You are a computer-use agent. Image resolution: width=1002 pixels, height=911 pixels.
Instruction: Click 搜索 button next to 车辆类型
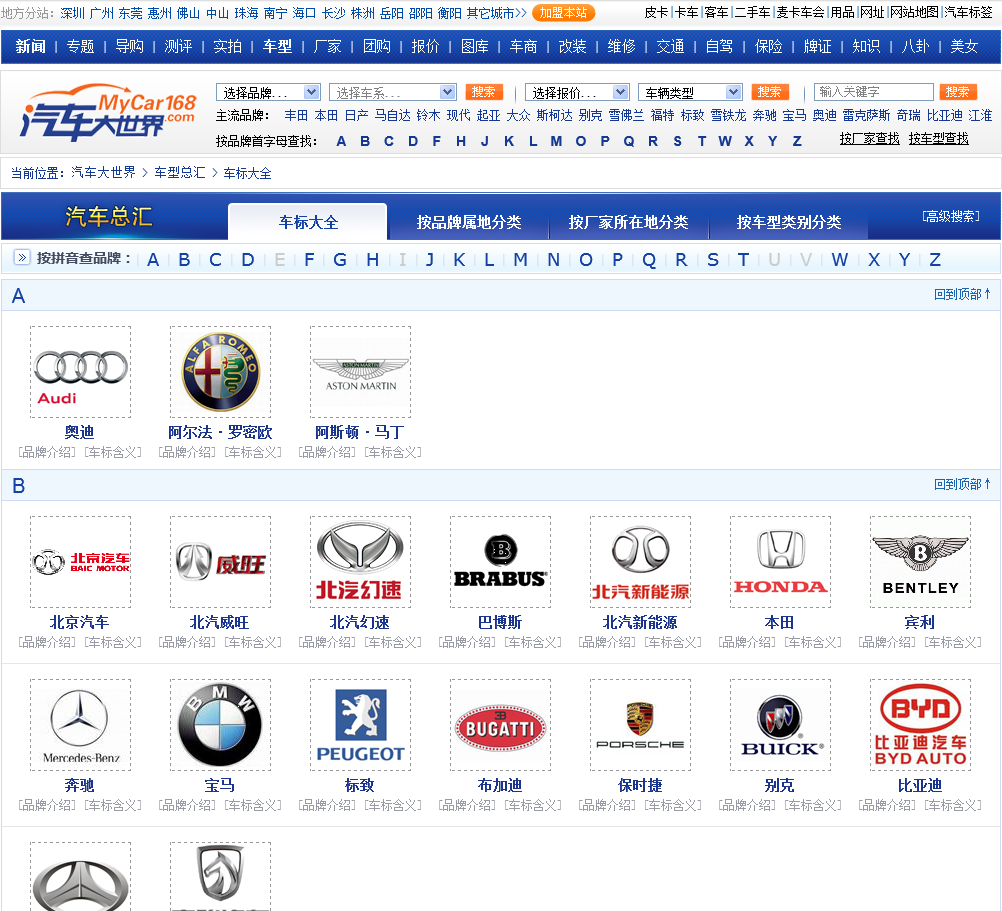point(770,92)
